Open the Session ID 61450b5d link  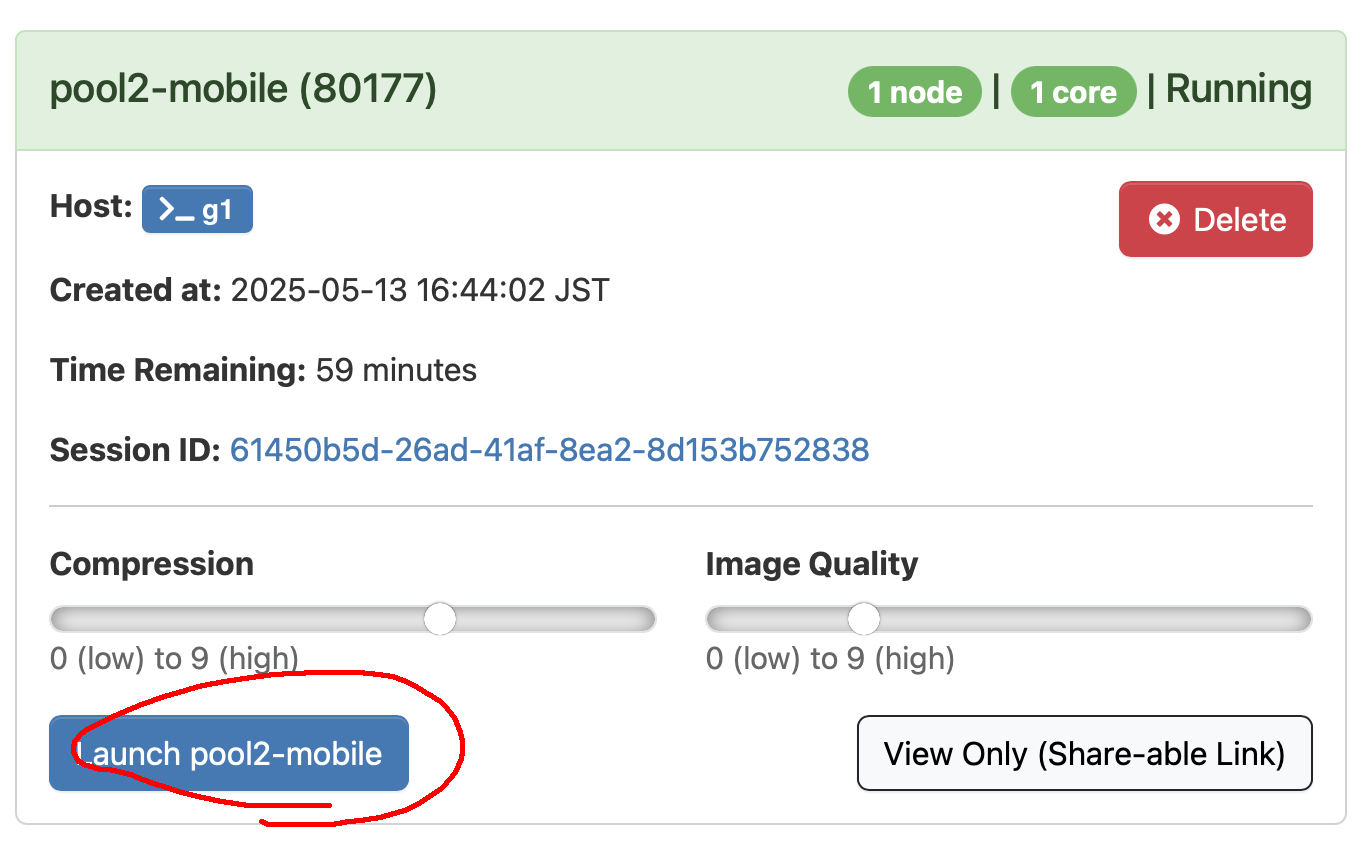point(549,450)
